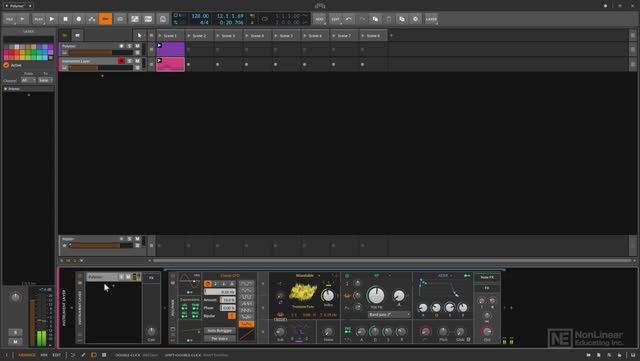This screenshot has width=640, height=361.
Task: Open the channel To dropdown set to Same
Action: [x=45, y=80]
